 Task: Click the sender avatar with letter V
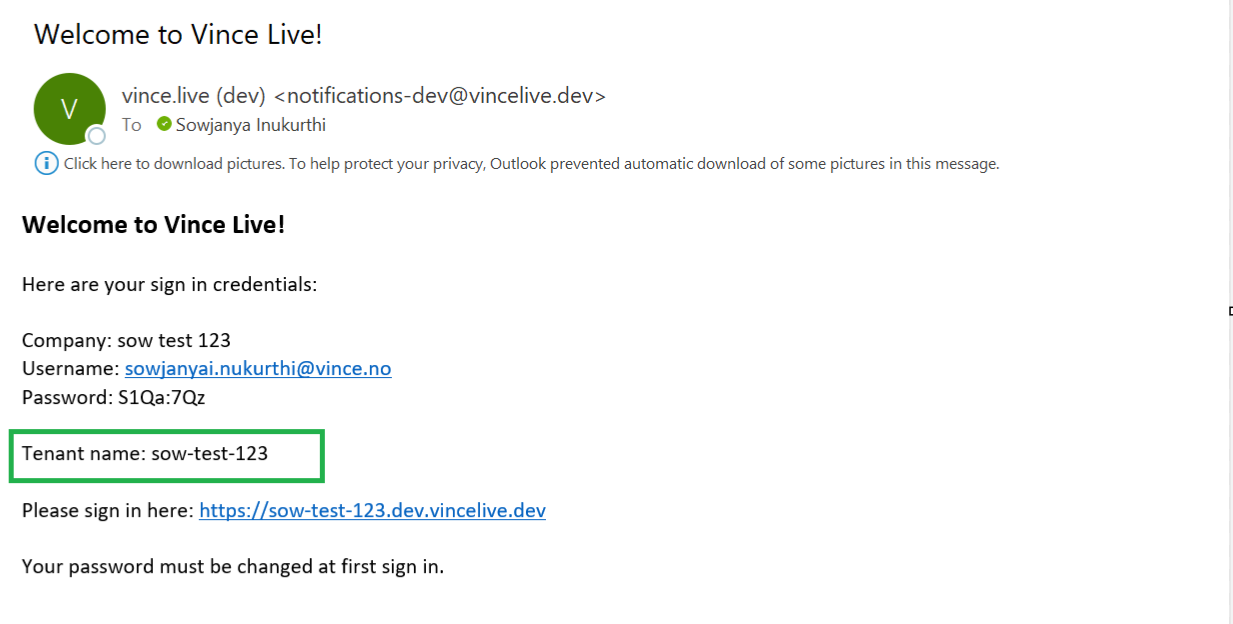coord(69,109)
